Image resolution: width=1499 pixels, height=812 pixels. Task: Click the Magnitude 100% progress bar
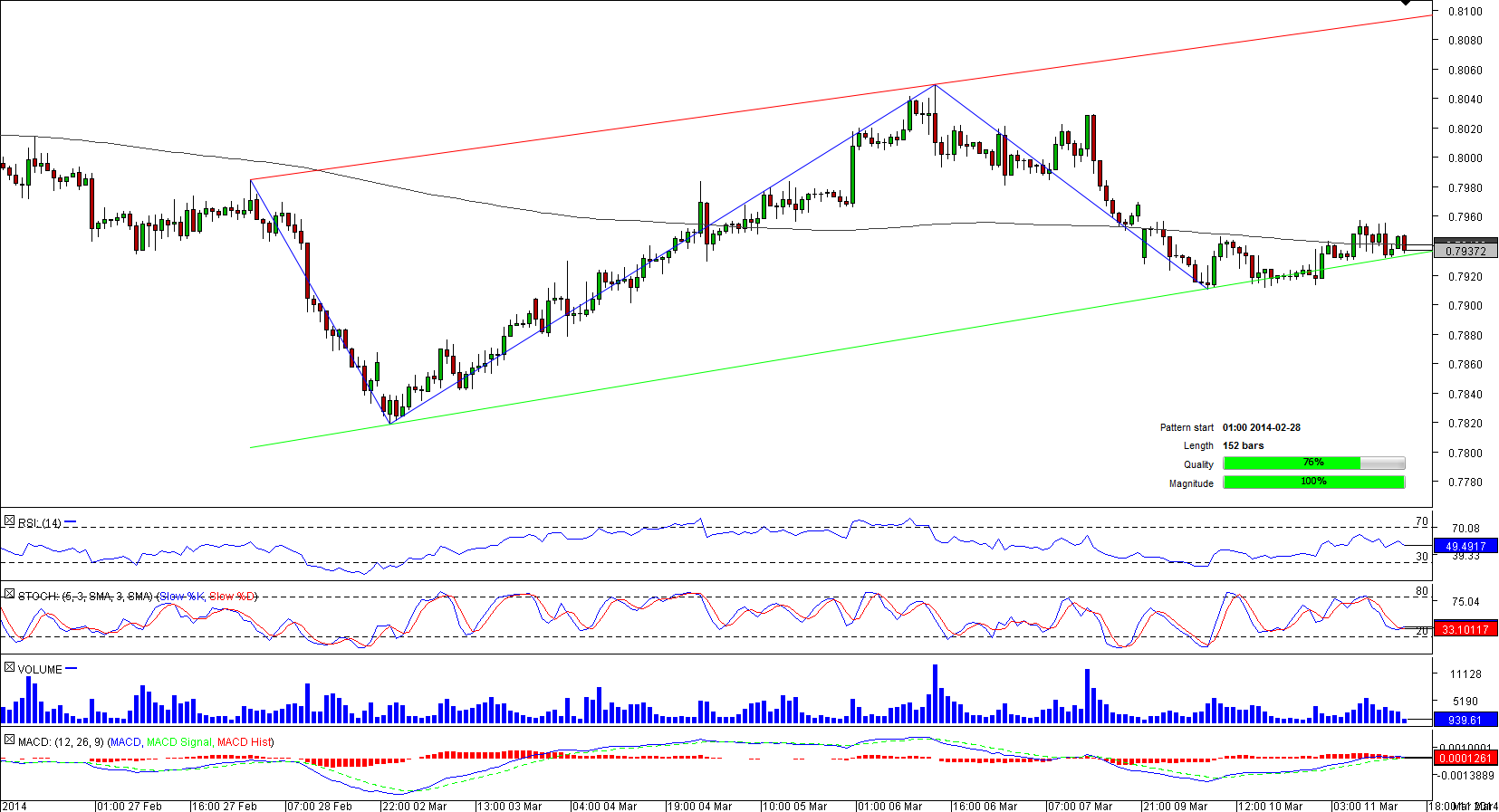pyautogui.click(x=1313, y=482)
